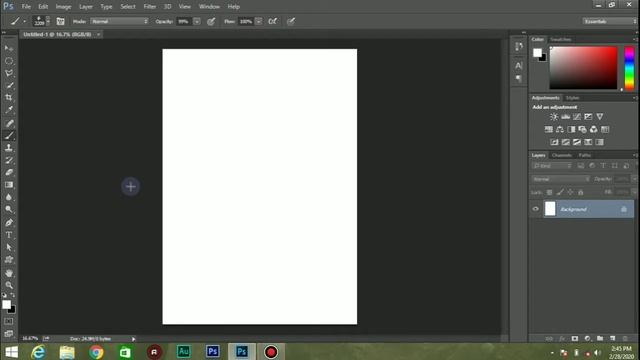This screenshot has height=360, width=640.
Task: Toggle lock image pixels
Action: 560,192
